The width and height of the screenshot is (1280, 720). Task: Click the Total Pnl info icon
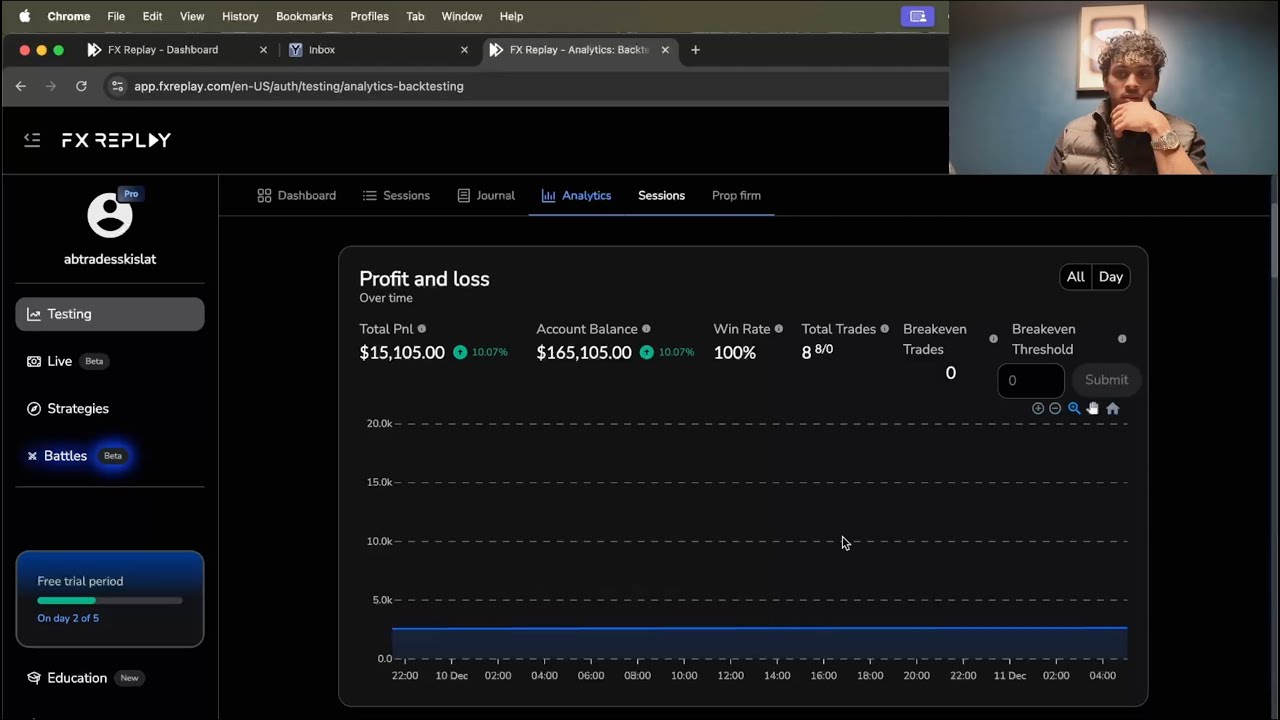coord(422,329)
